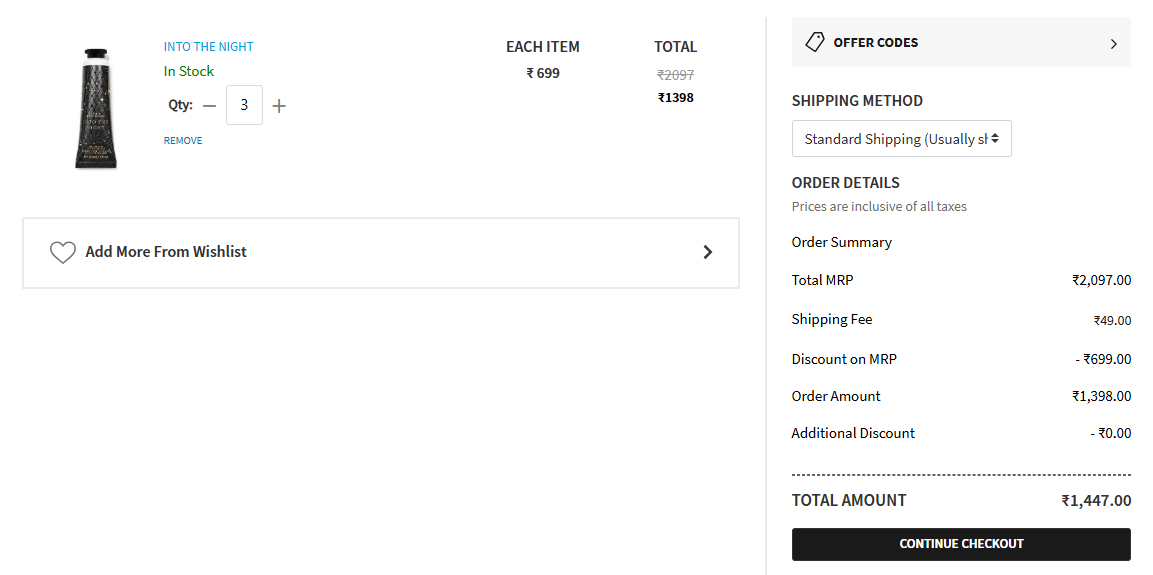Open the Standard Shipping method dropdown
Image resolution: width=1153 pixels, height=575 pixels.
coord(902,139)
